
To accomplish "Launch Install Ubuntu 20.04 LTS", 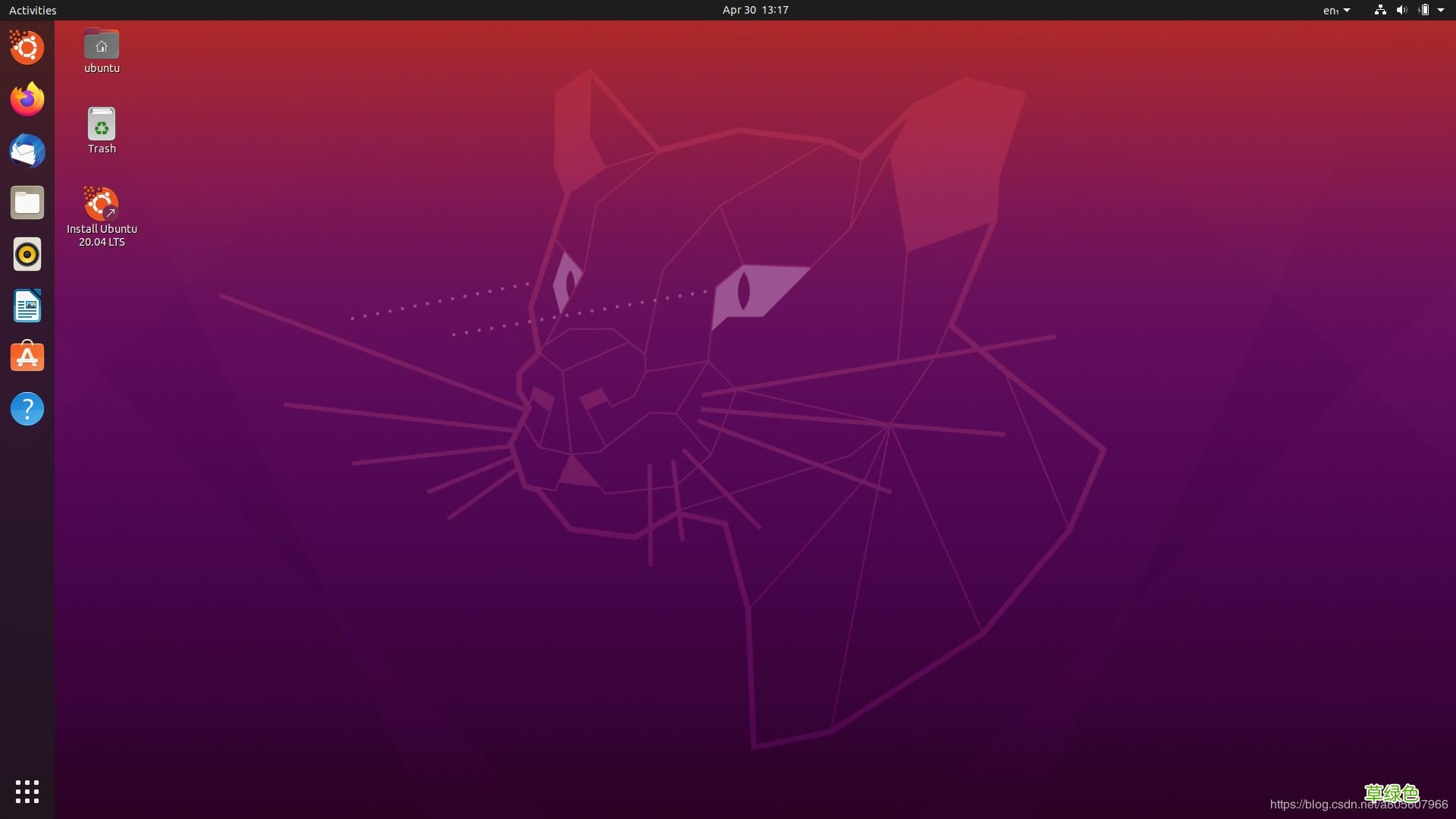I will coord(101,205).
